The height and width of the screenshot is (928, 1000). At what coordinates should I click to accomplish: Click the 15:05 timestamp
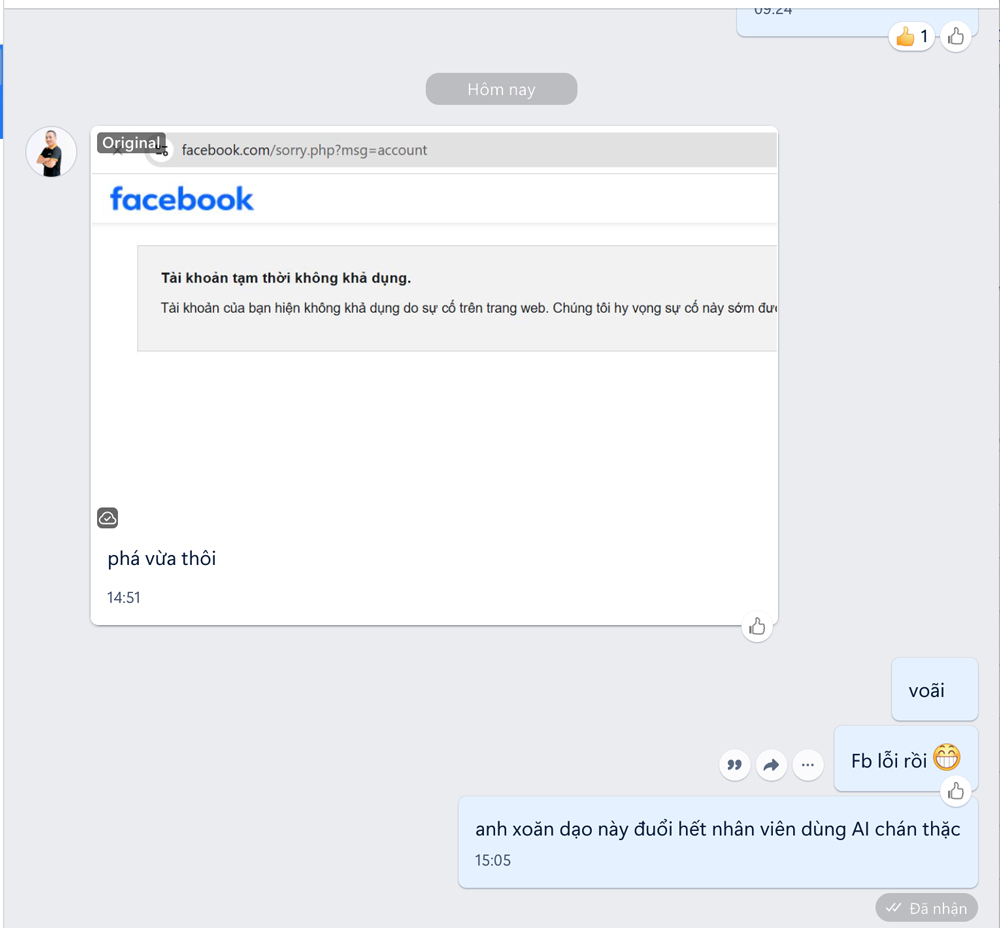[x=492, y=860]
